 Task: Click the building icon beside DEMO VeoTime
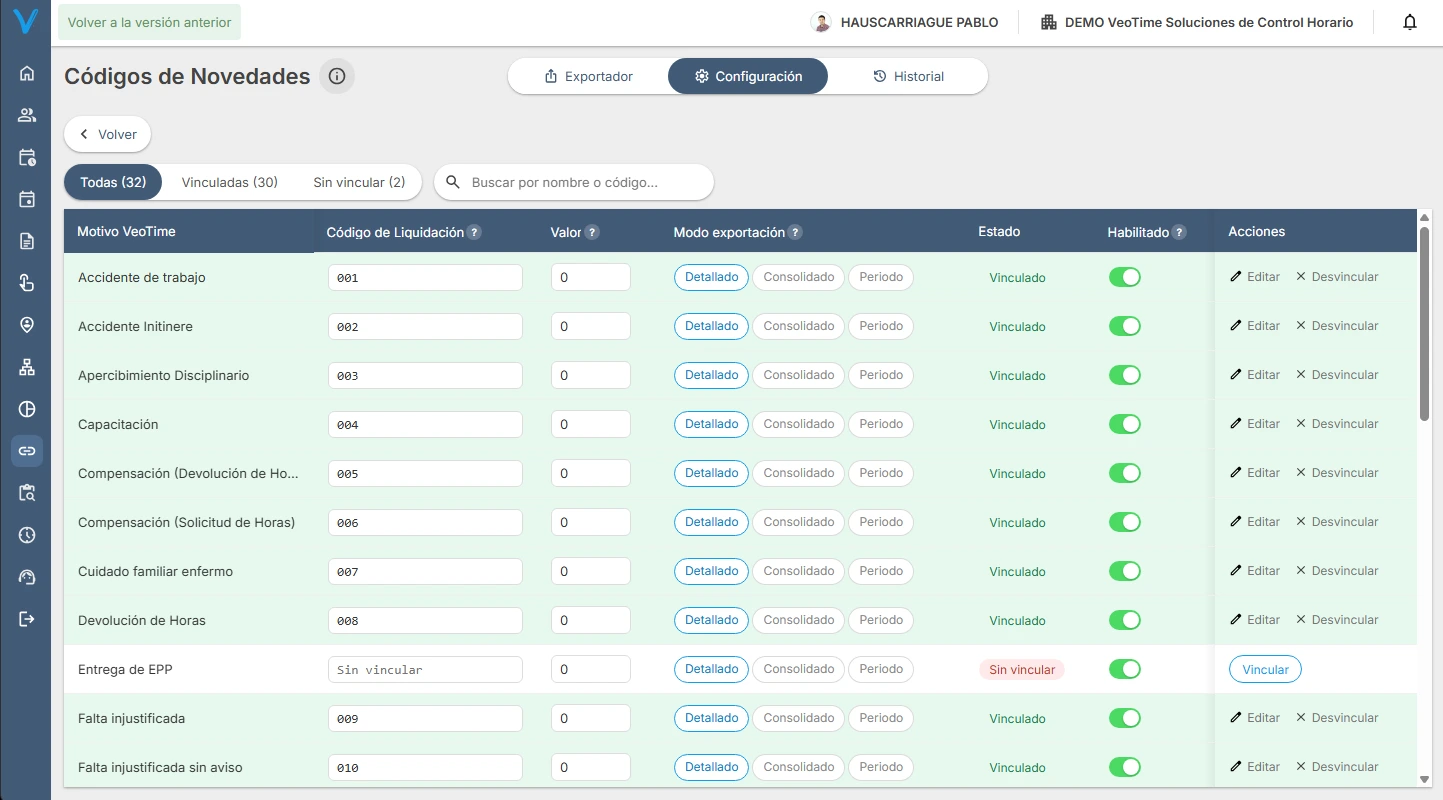pyautogui.click(x=1049, y=22)
